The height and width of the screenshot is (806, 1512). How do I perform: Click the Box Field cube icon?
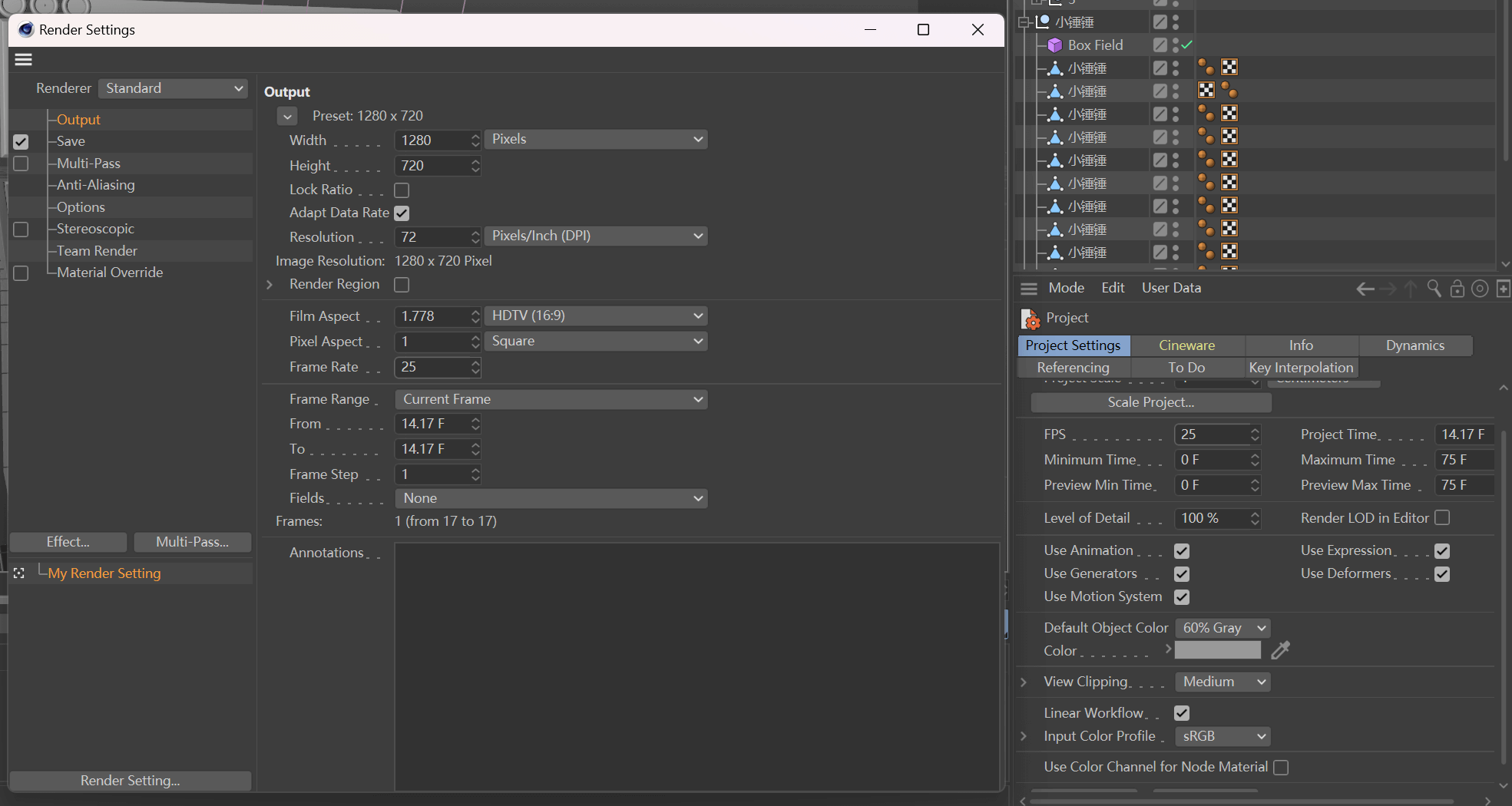tap(1055, 45)
